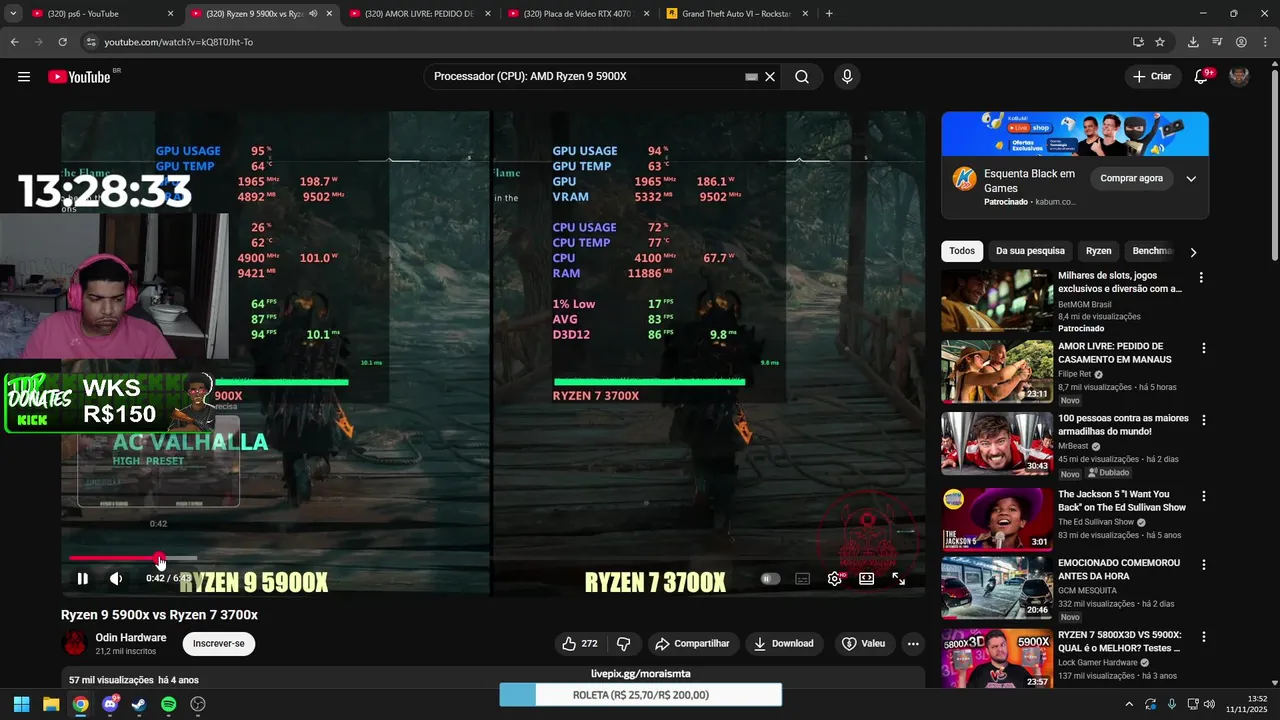Viewport: 1280px width, 720px height.
Task: Like the video with 272 likes
Action: pyautogui.click(x=579, y=644)
